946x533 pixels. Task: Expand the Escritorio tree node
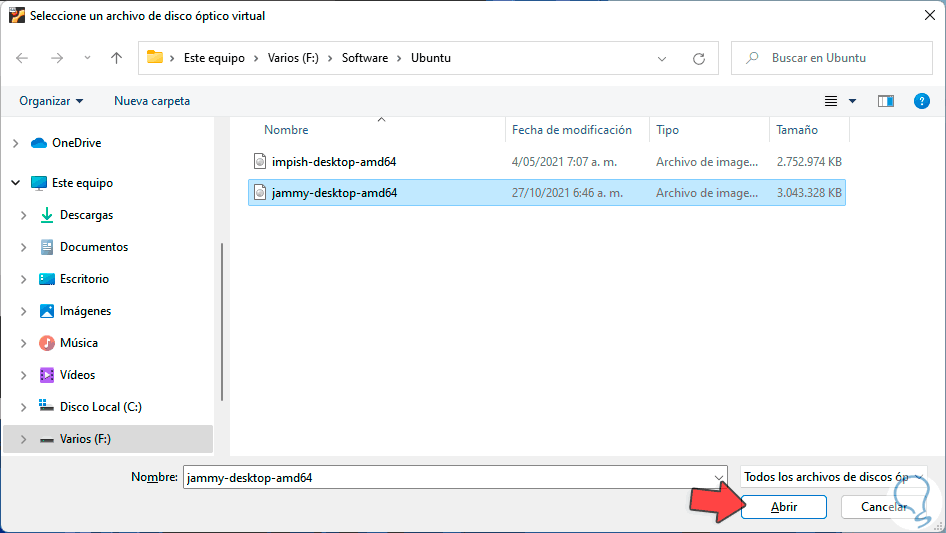(x=24, y=279)
